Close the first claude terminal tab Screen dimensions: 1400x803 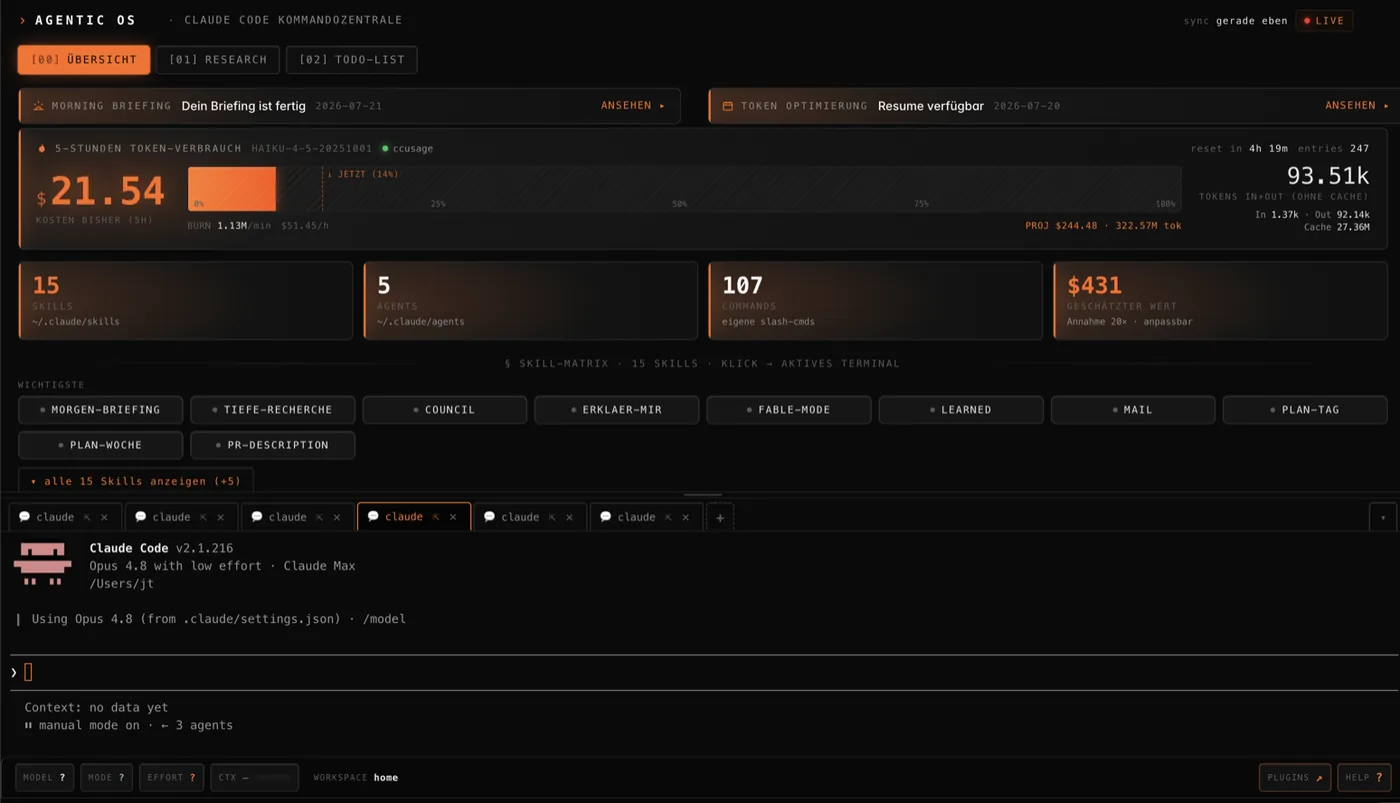pos(104,517)
